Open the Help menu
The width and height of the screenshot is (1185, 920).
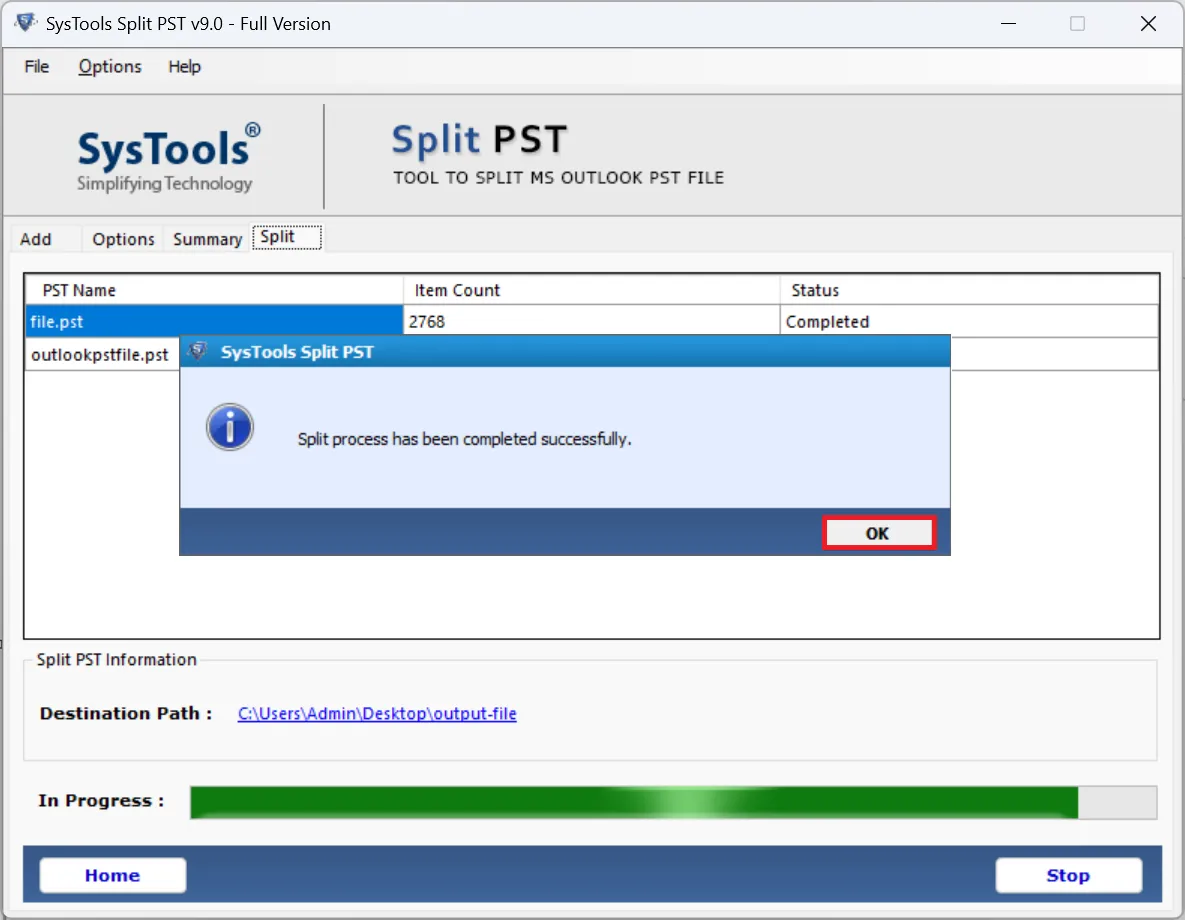pos(184,67)
